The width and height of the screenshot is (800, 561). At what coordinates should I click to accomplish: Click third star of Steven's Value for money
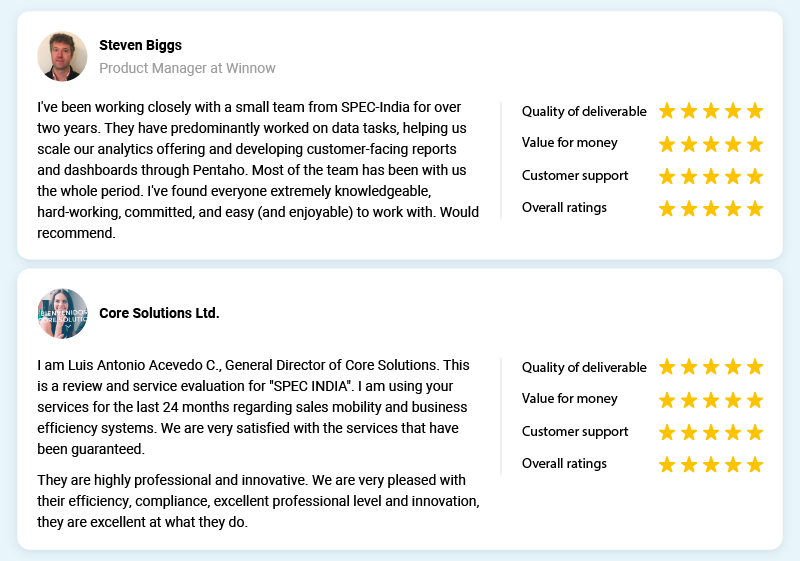tap(711, 144)
